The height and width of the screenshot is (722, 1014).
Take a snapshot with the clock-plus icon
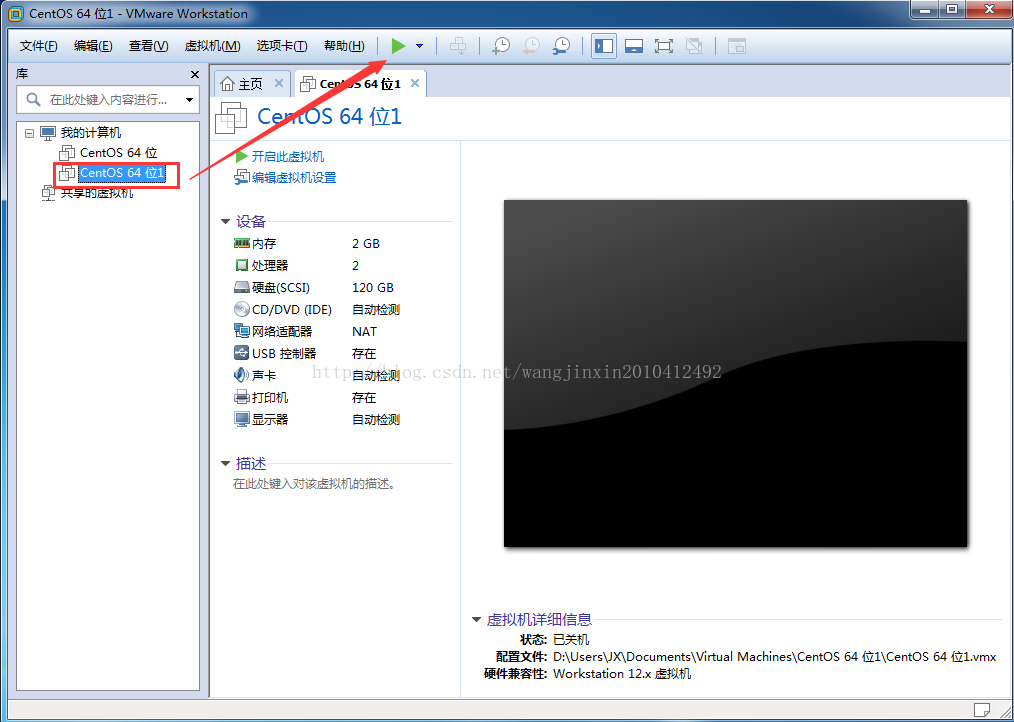[501, 46]
